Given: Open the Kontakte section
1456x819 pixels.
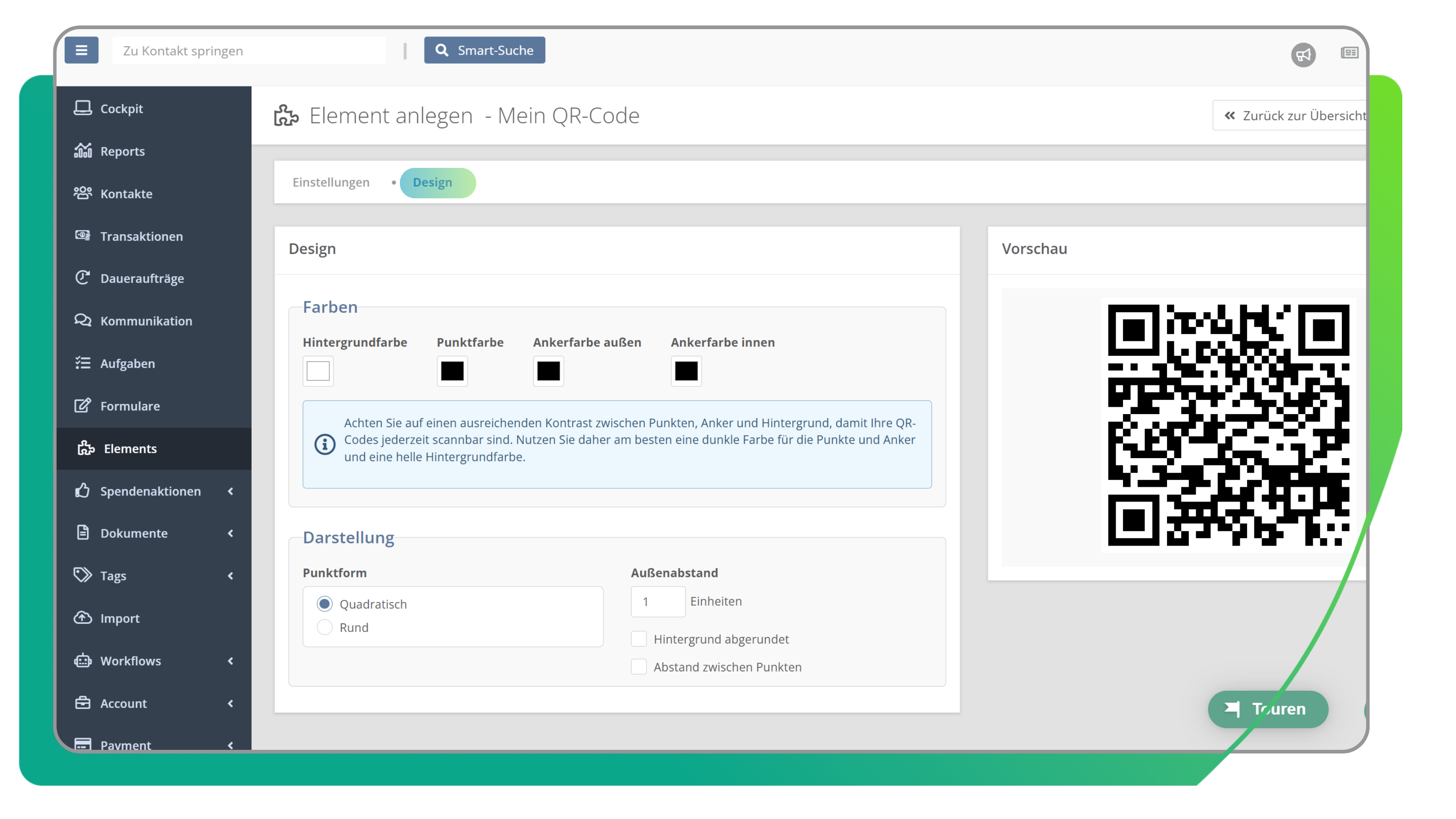Looking at the screenshot, I should point(126,193).
